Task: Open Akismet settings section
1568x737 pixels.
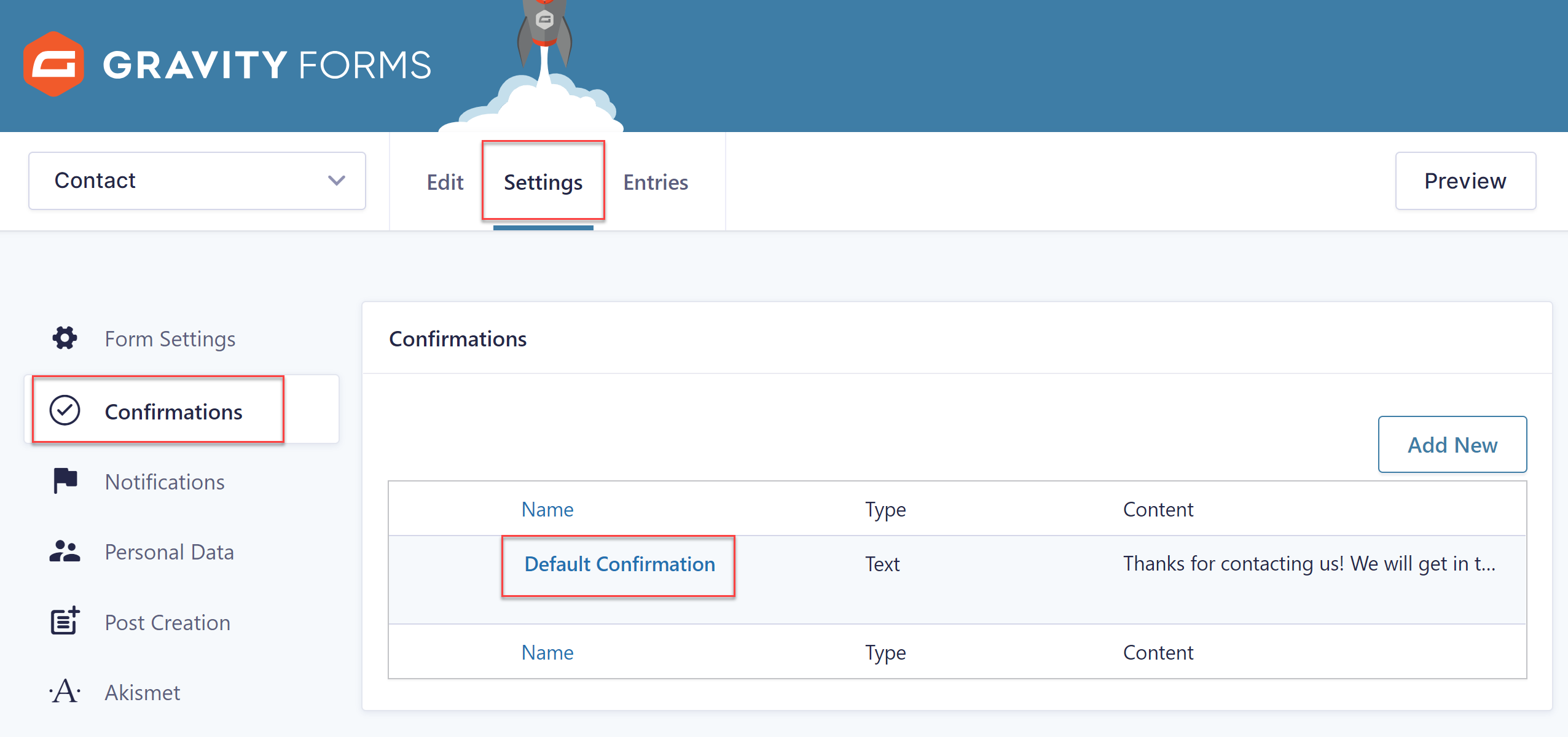Action: pyautogui.click(x=143, y=693)
